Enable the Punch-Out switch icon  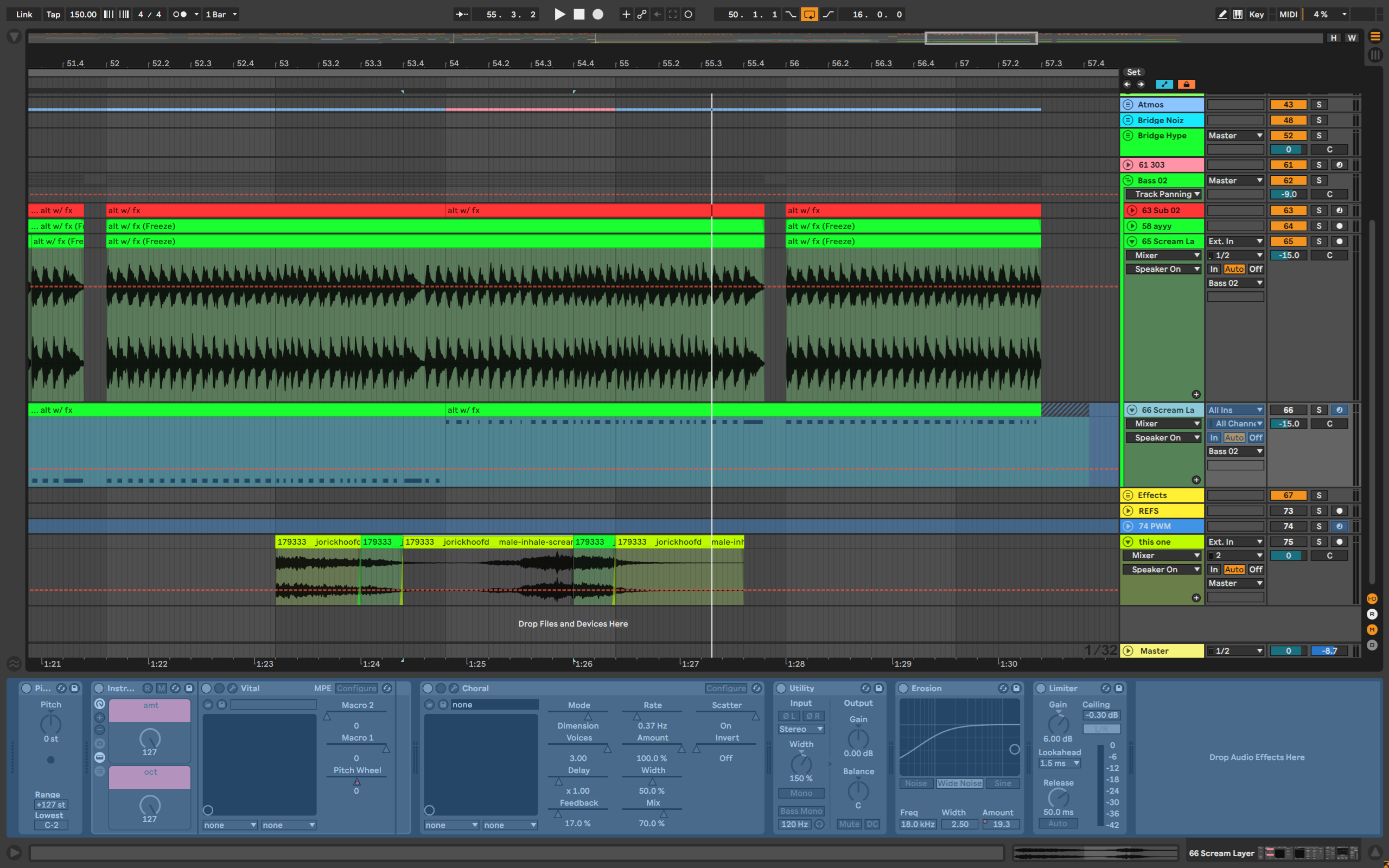[828, 14]
